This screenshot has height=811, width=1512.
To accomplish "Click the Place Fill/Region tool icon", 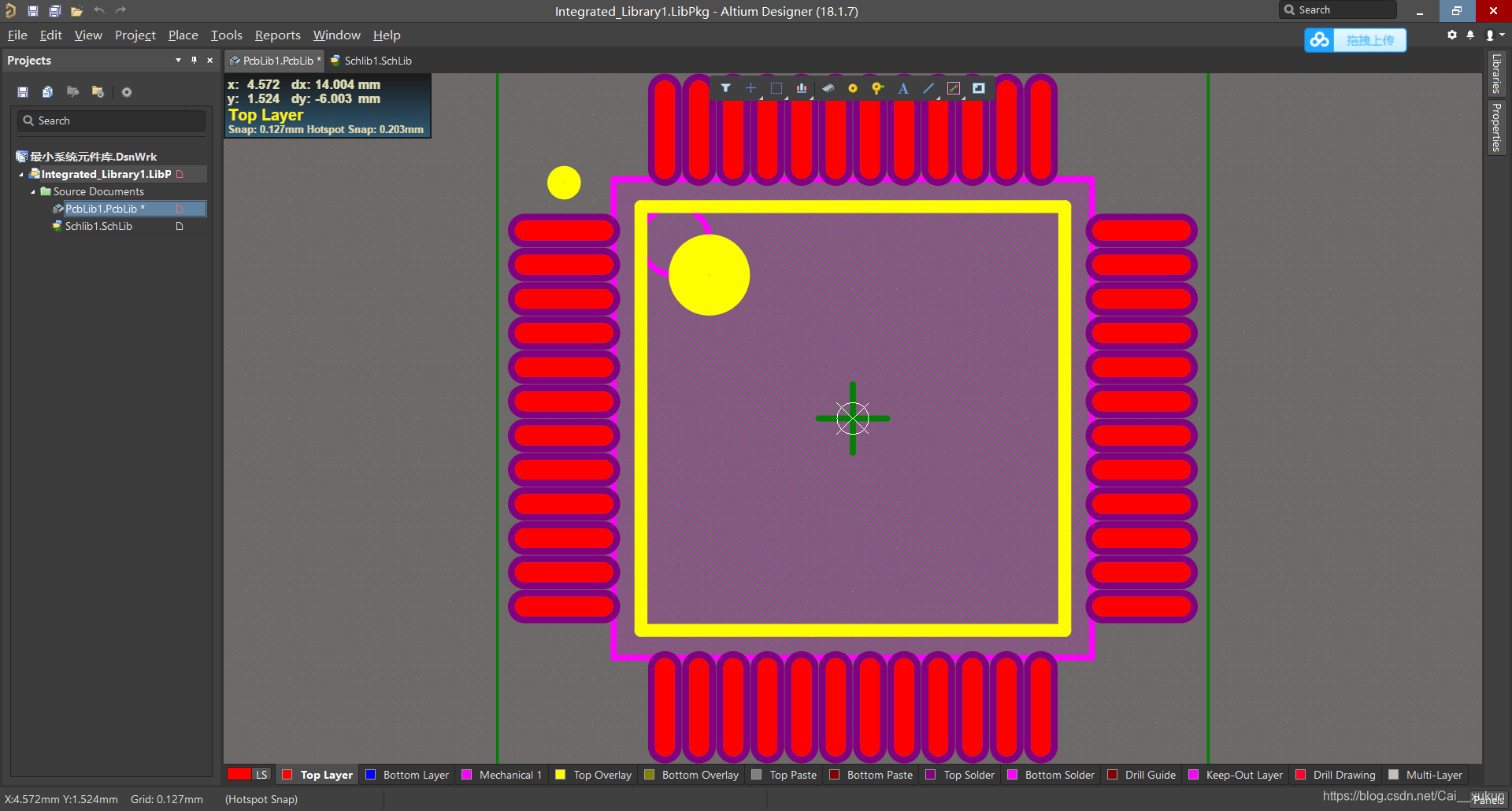I will click(979, 88).
